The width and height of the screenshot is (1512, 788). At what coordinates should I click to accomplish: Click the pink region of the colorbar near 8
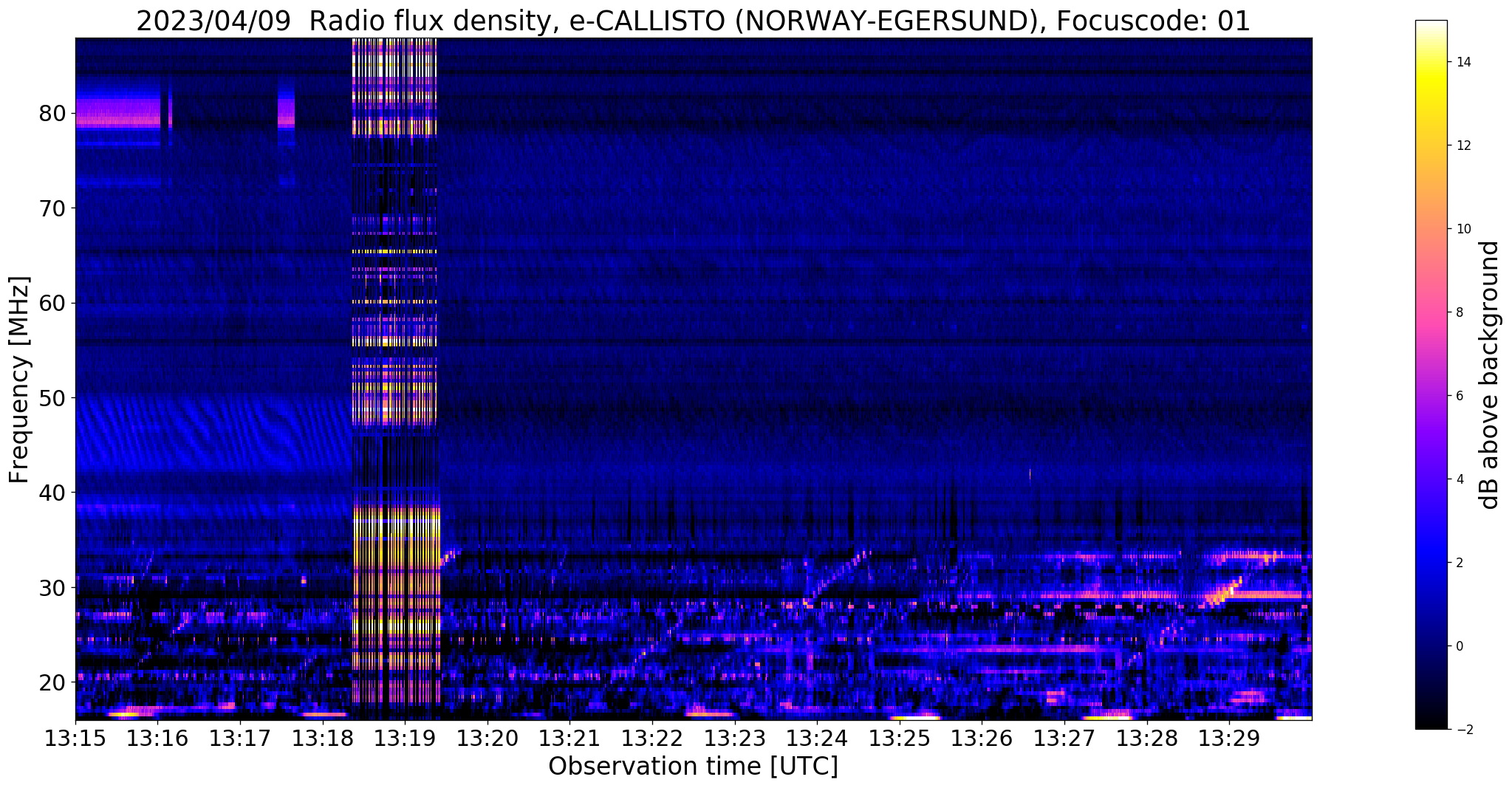(x=1431, y=312)
